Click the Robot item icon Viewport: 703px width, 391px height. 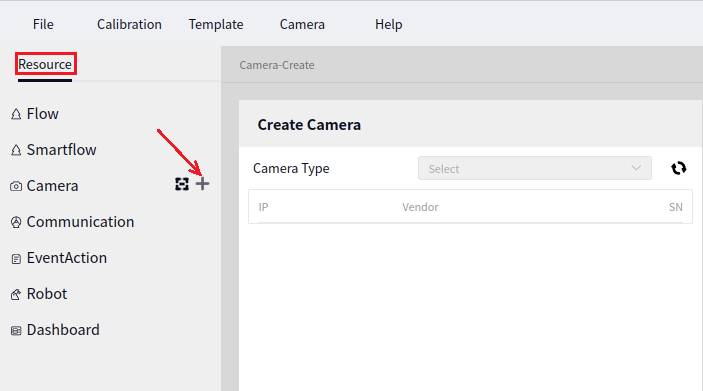point(16,295)
